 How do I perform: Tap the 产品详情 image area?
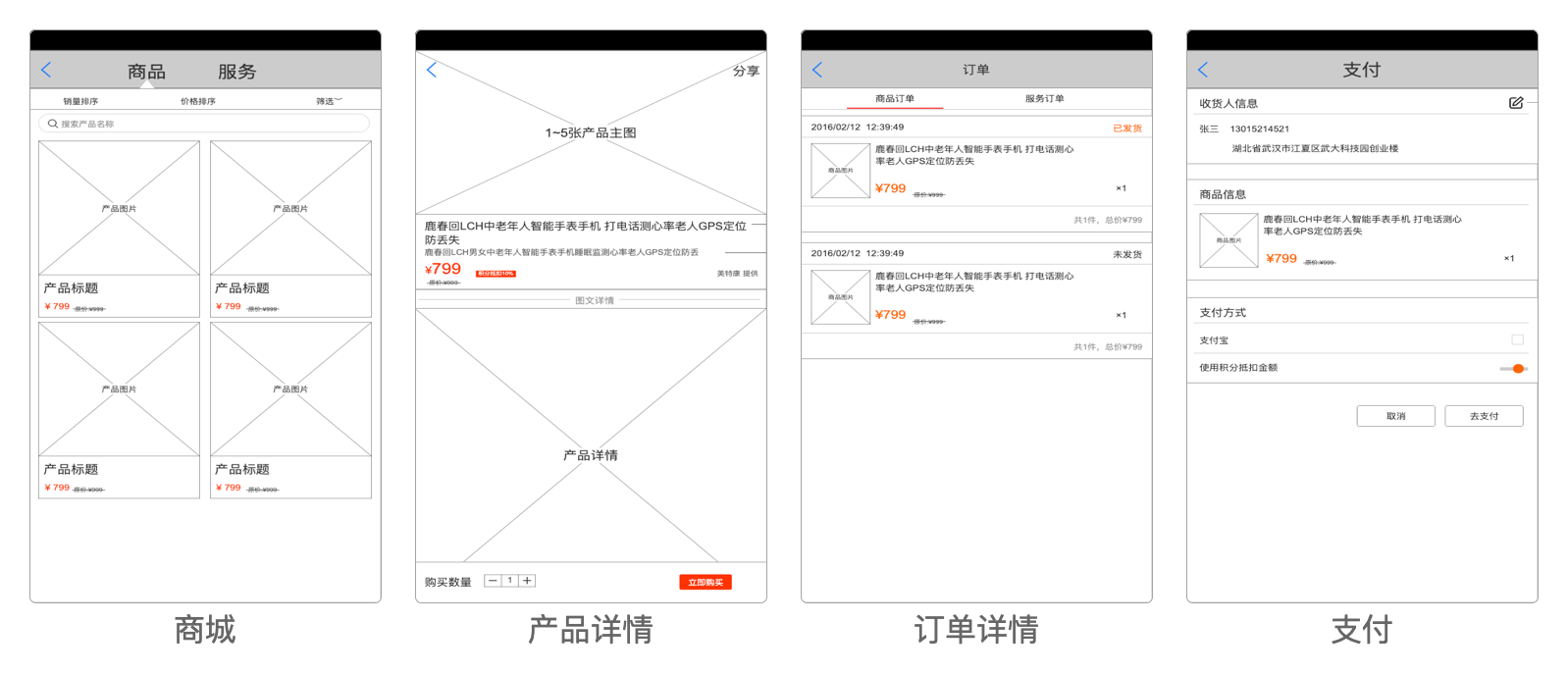(x=591, y=436)
